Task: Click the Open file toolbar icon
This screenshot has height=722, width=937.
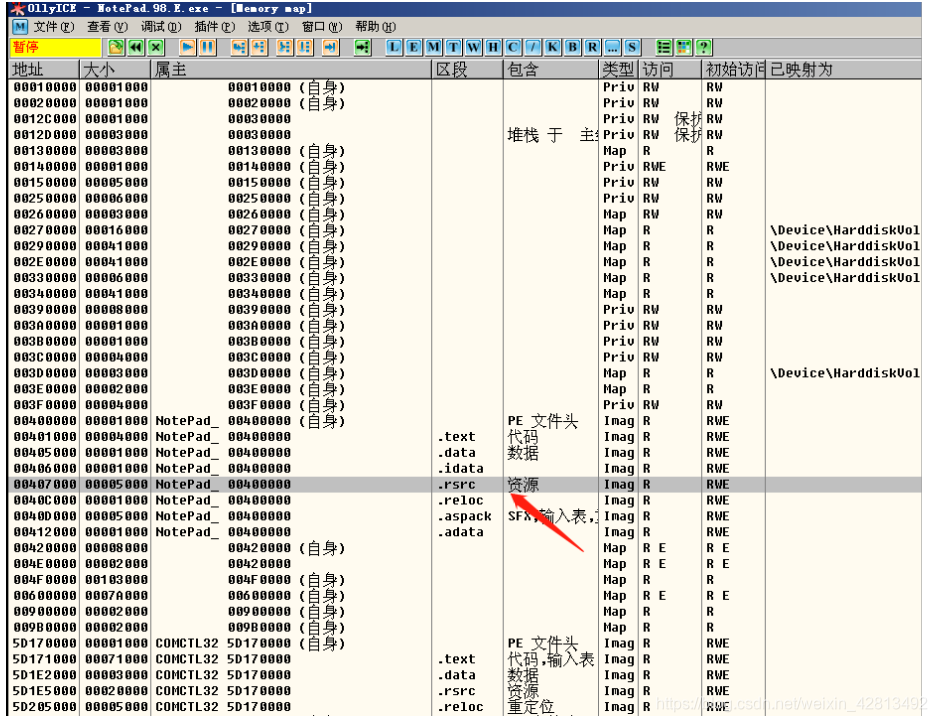Action: point(116,47)
